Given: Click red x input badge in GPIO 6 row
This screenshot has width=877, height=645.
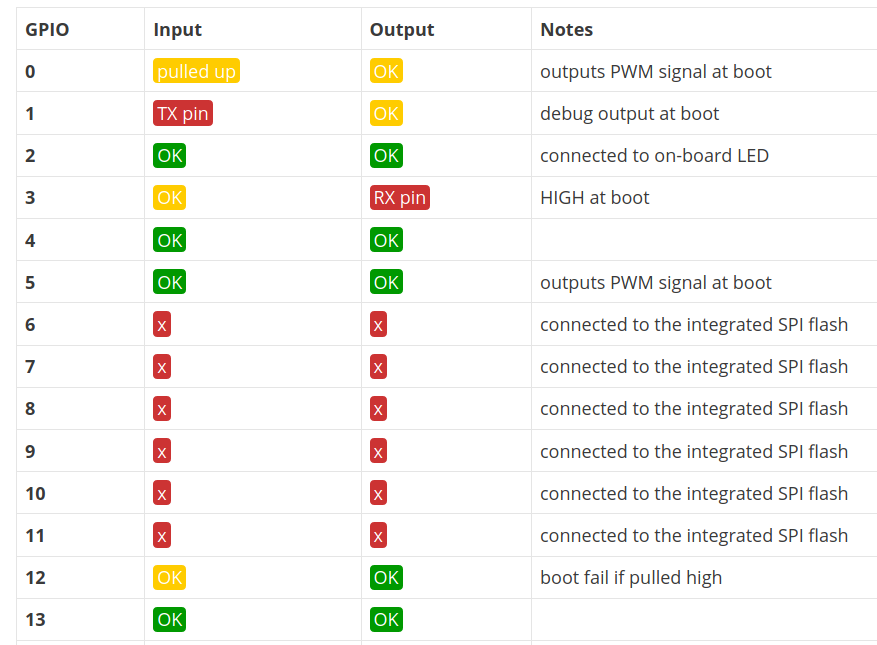Looking at the screenshot, I should pyautogui.click(x=162, y=325).
